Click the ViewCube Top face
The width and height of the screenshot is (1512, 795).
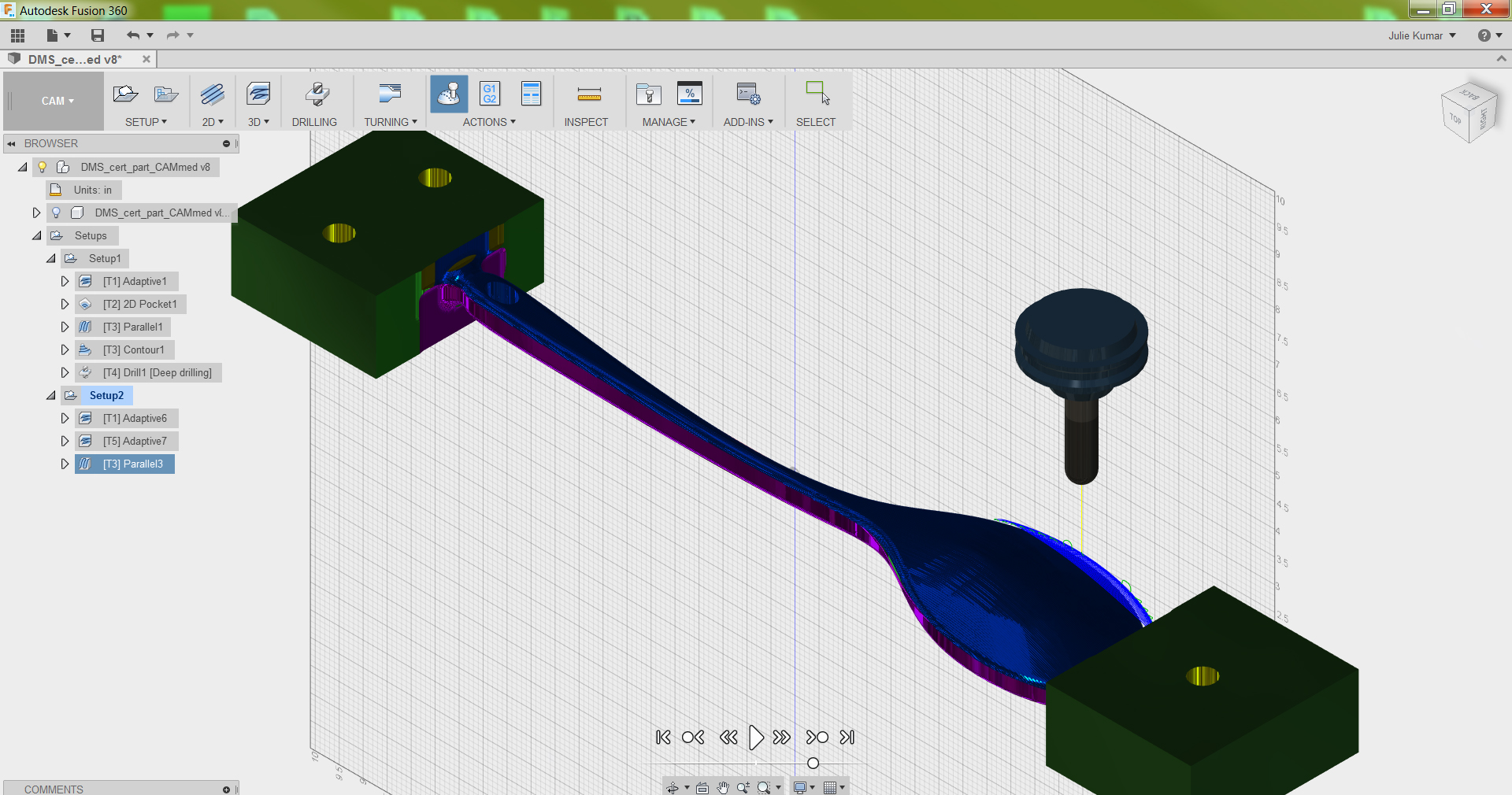(1455, 120)
